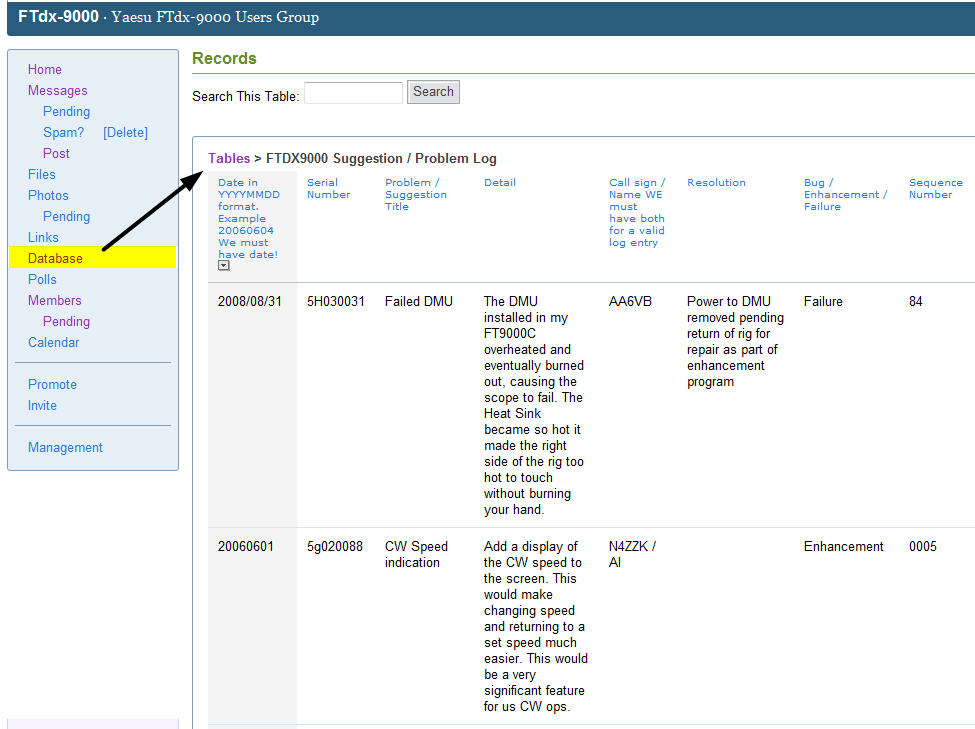Open the Polls section
The width and height of the screenshot is (975, 729).
click(x=42, y=279)
